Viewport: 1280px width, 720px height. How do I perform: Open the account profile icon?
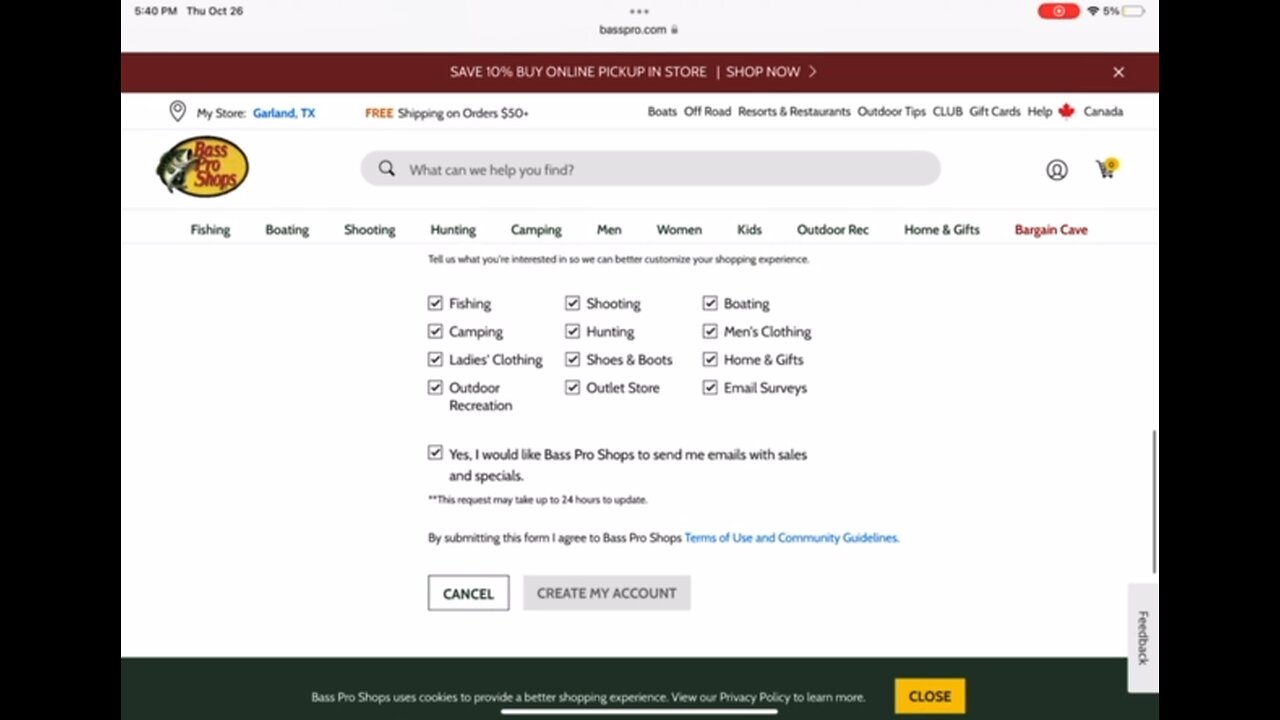coord(1056,170)
